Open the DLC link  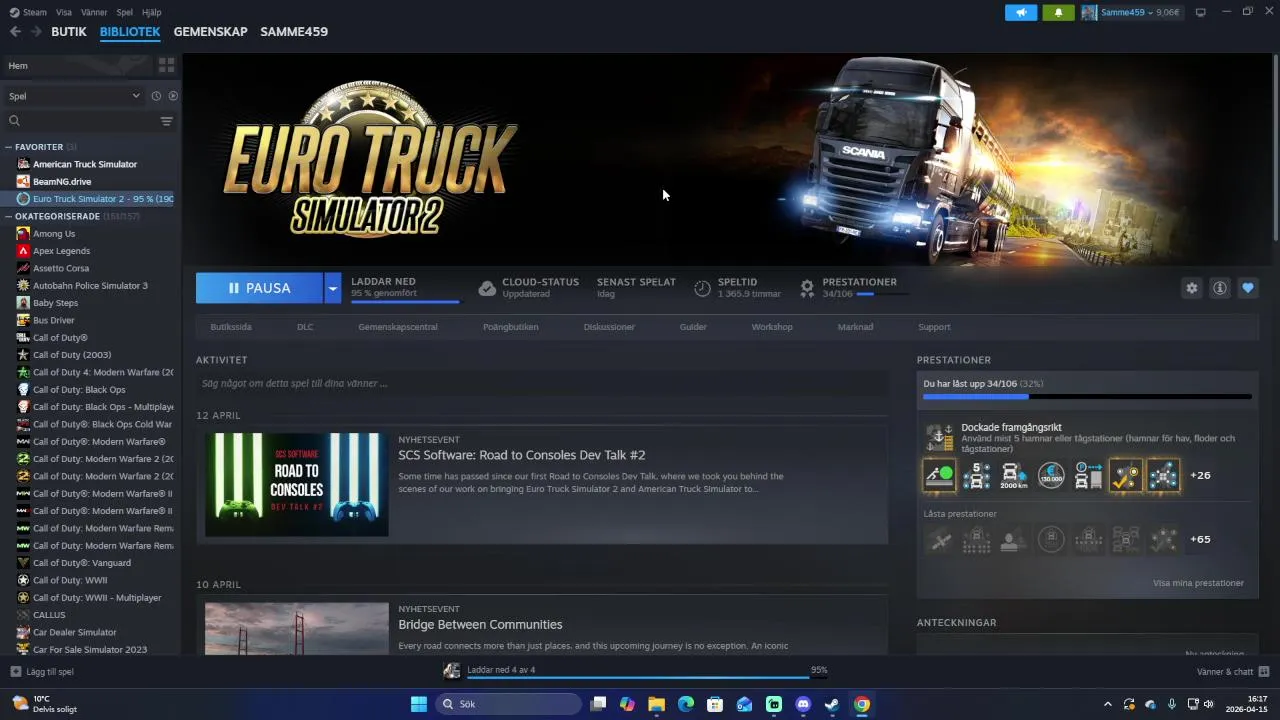[305, 327]
